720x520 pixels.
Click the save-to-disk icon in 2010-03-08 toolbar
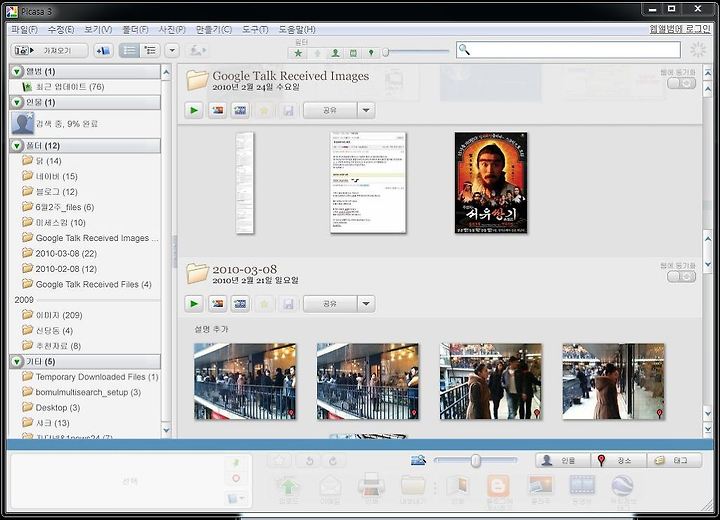[x=288, y=304]
